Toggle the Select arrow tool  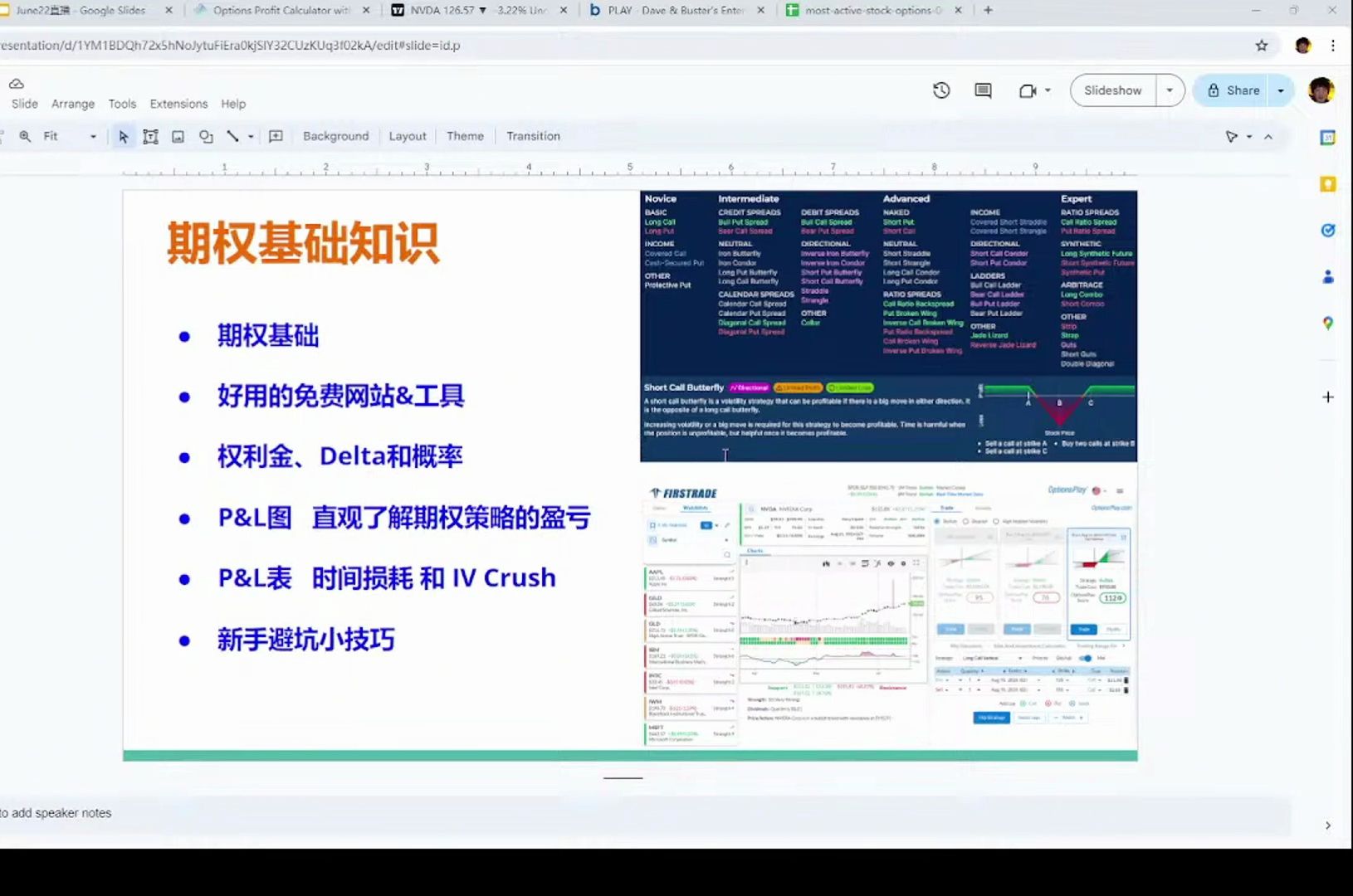click(x=123, y=135)
